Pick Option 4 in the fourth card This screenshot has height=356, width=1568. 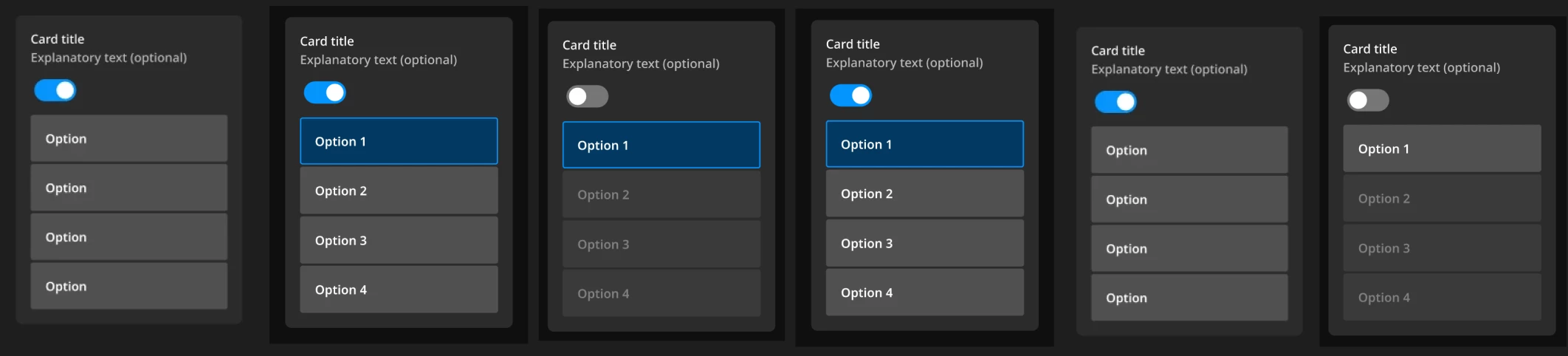tap(925, 292)
